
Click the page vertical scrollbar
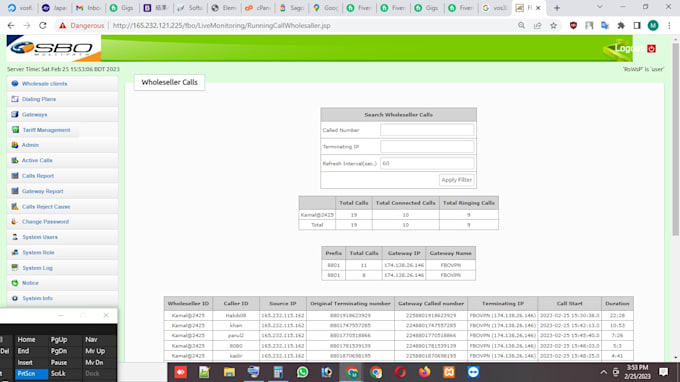(675, 139)
